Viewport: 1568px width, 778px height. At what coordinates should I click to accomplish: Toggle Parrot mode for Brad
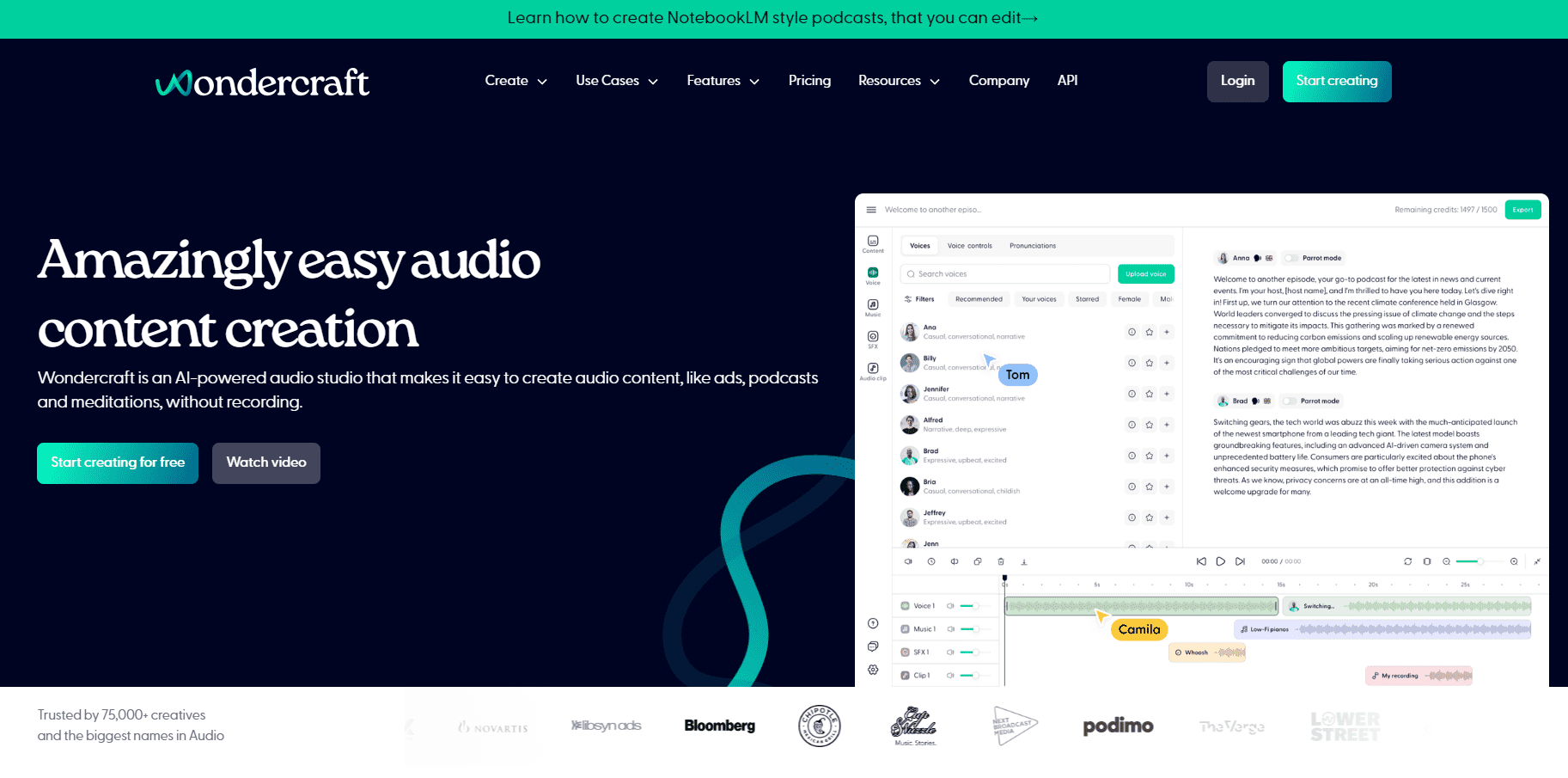point(1289,401)
